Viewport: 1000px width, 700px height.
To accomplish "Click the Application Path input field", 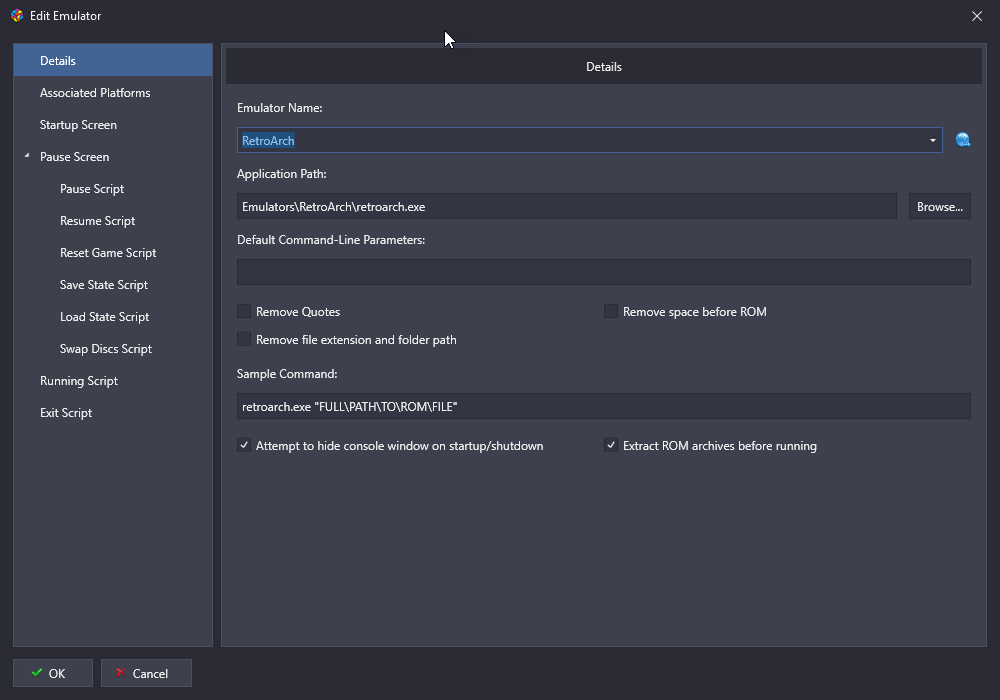I will (x=567, y=207).
